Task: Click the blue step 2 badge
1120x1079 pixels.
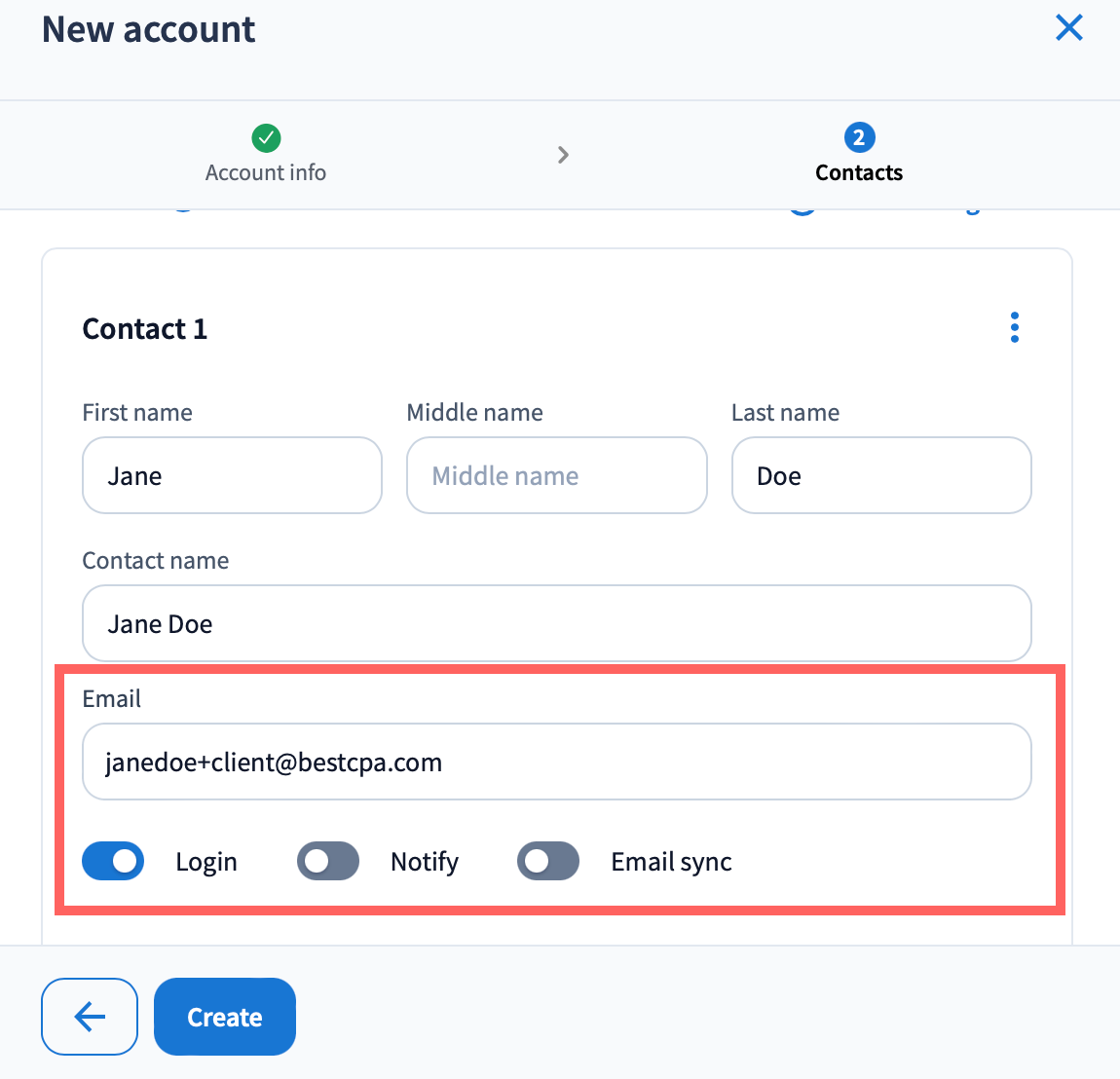Action: click(859, 138)
